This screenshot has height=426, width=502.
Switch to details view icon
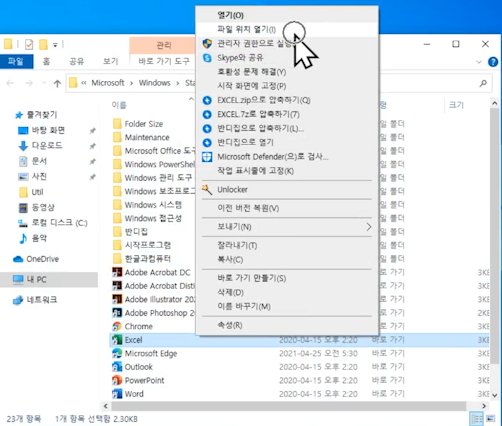click(476, 419)
